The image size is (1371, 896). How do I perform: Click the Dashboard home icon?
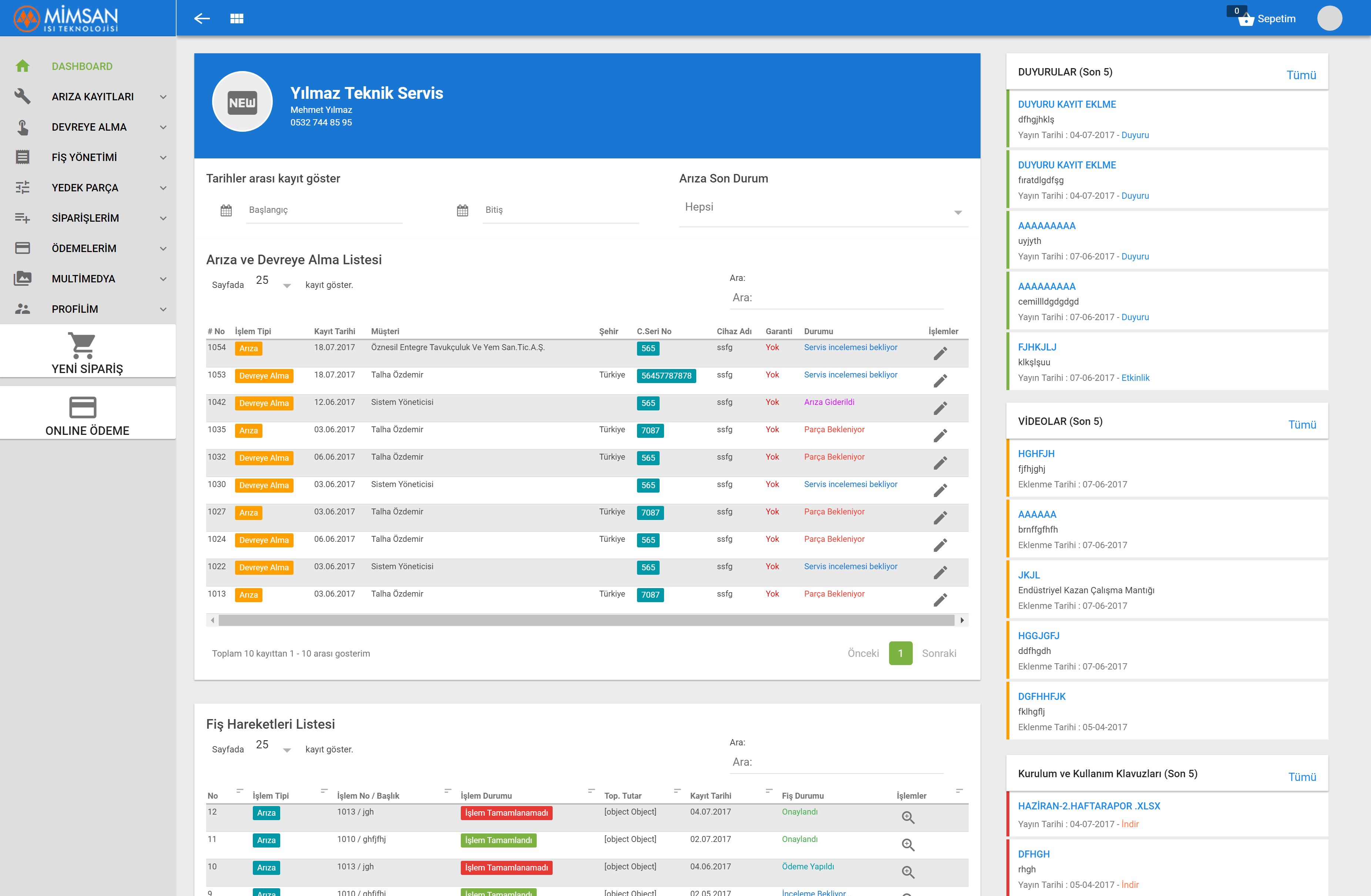coord(23,66)
